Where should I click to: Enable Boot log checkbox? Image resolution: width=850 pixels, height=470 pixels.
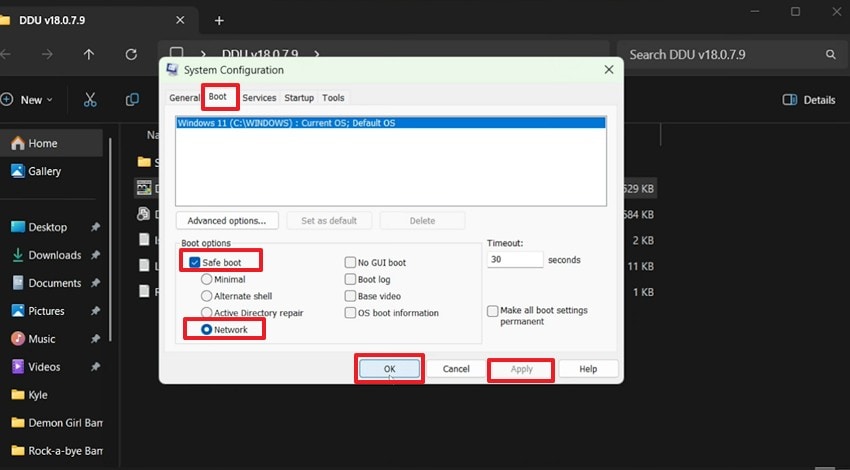(x=350, y=279)
